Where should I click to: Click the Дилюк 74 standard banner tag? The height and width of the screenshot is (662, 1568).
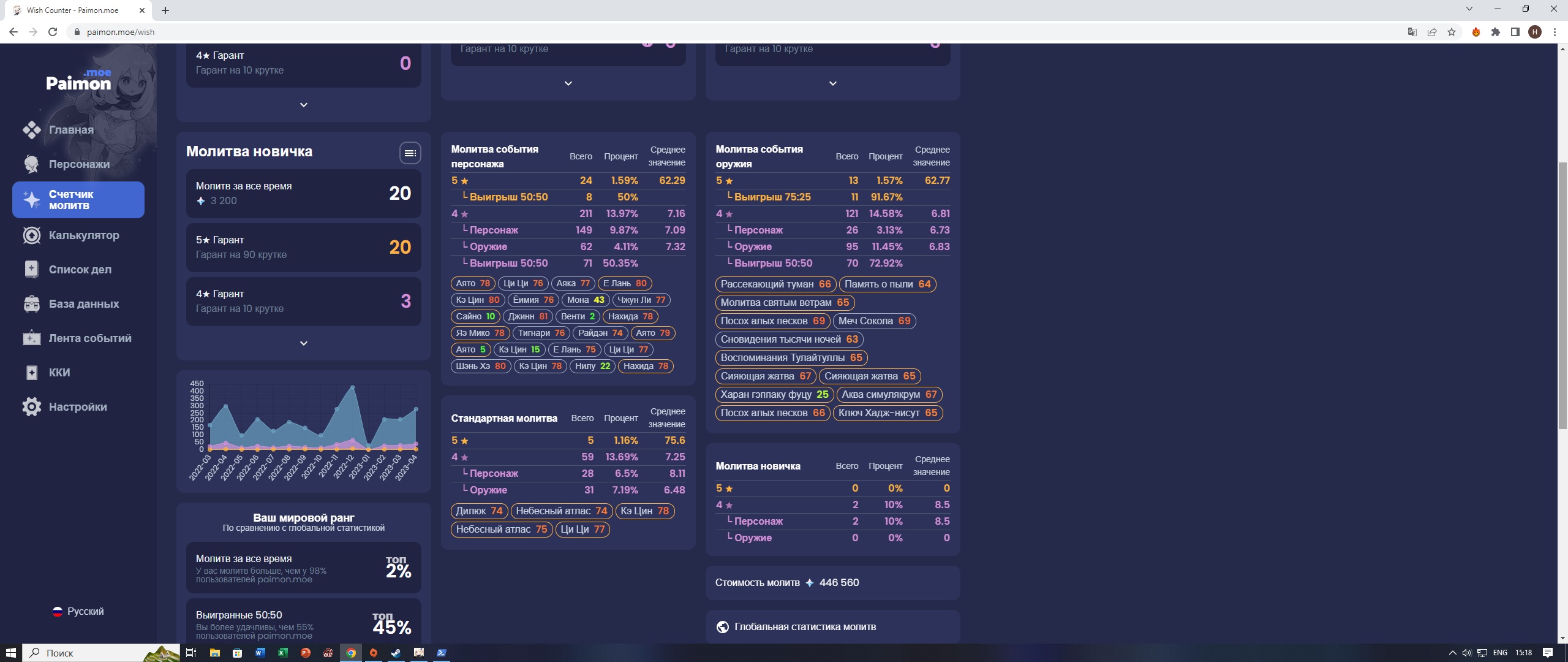click(x=479, y=511)
